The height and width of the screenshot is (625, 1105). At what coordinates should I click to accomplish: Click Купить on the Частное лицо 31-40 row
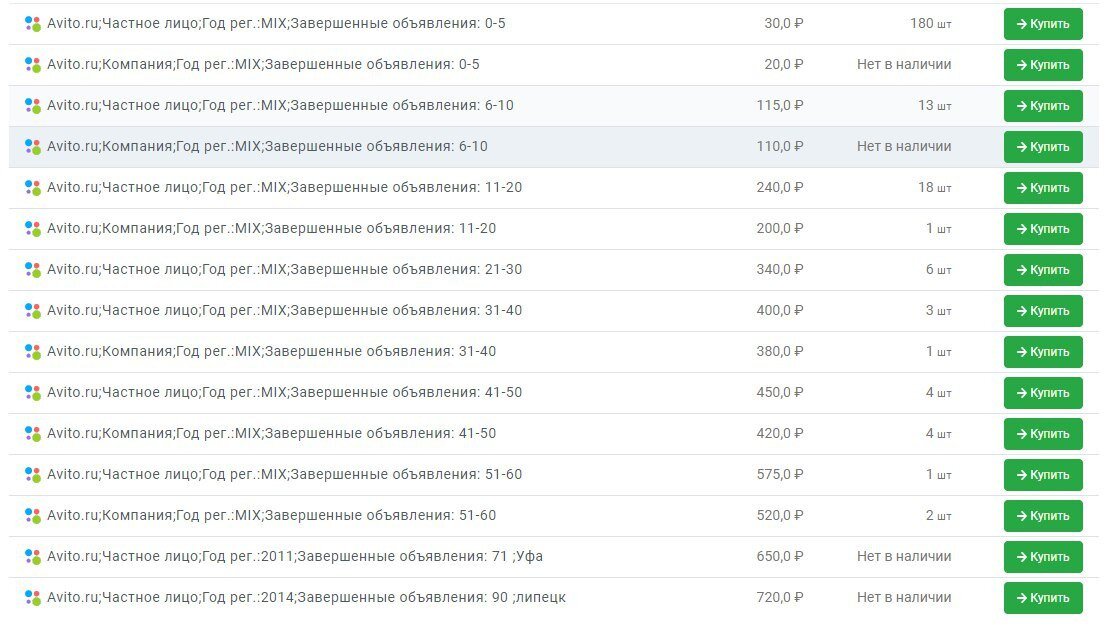click(1043, 311)
